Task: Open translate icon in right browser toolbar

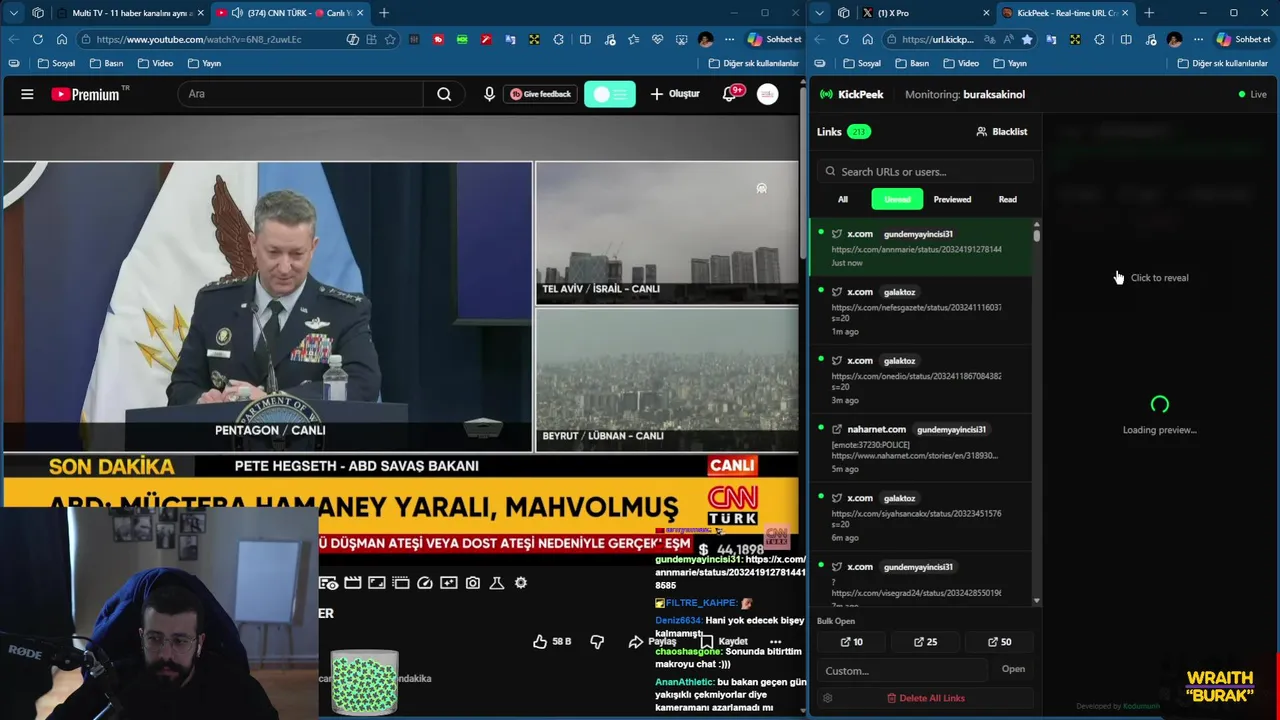Action: tap(1051, 39)
